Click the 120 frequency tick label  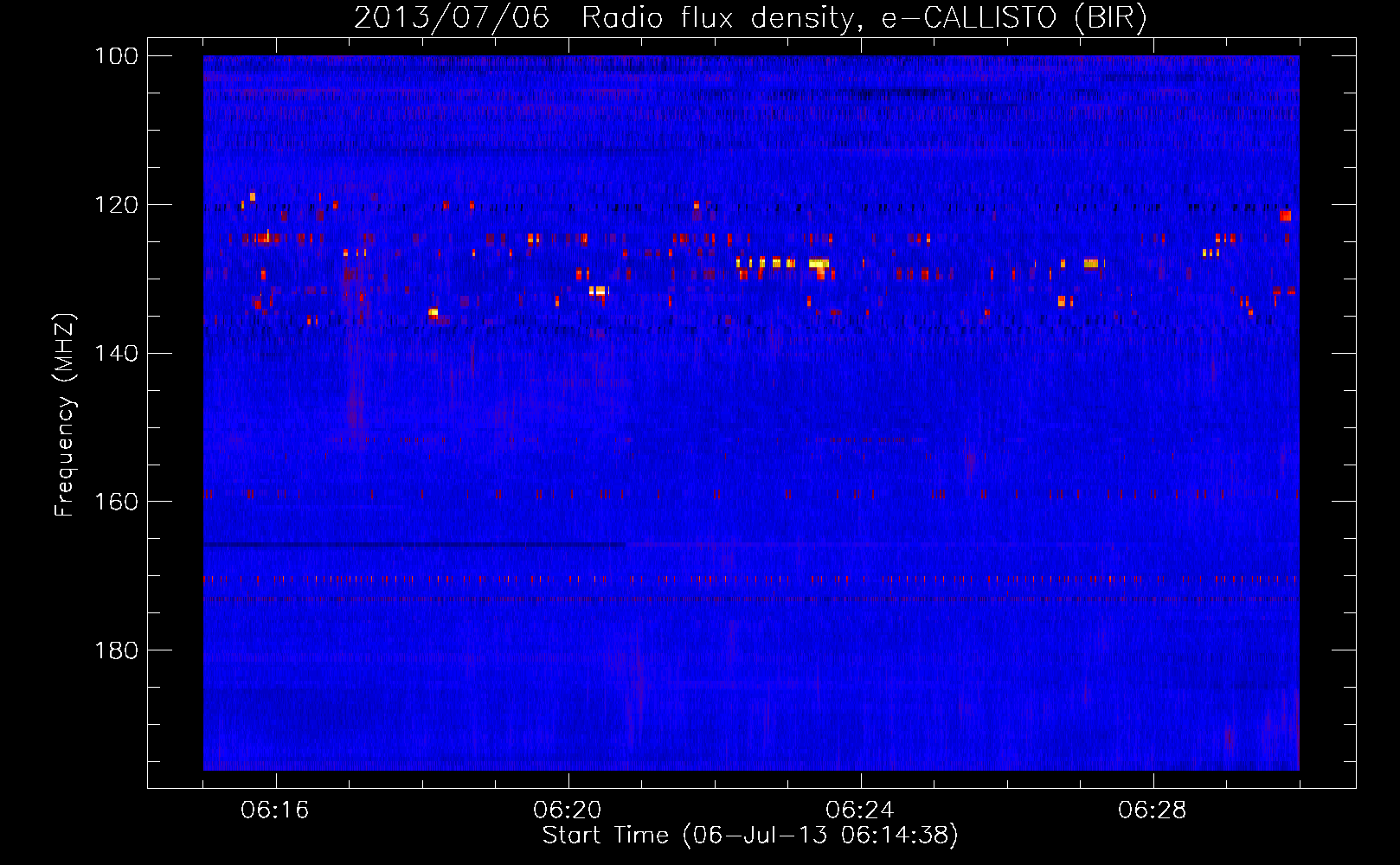115,205
